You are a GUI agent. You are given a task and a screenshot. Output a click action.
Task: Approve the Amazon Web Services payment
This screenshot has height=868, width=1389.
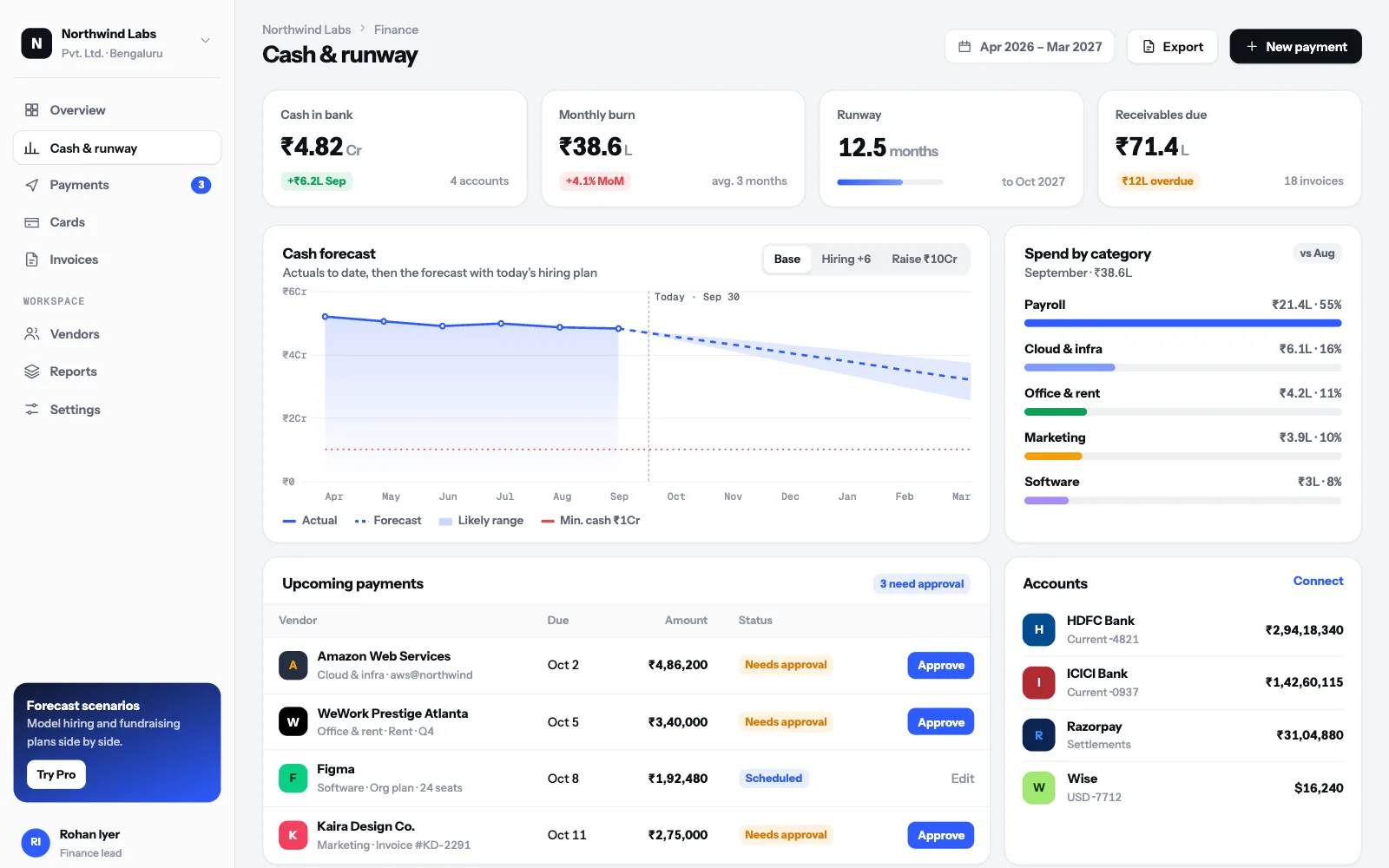(x=941, y=666)
